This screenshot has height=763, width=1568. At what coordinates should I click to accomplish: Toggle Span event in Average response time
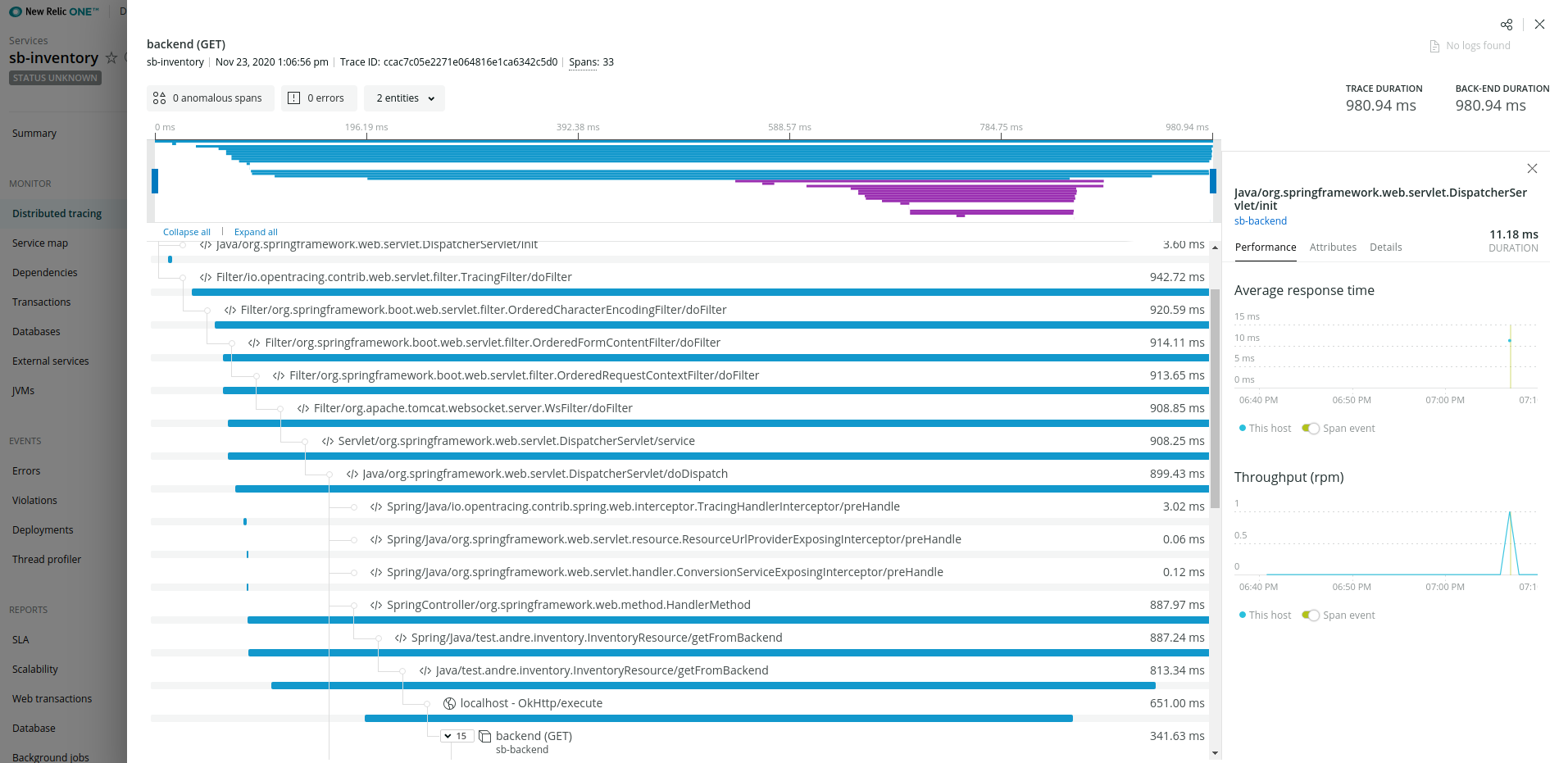pos(1311,429)
